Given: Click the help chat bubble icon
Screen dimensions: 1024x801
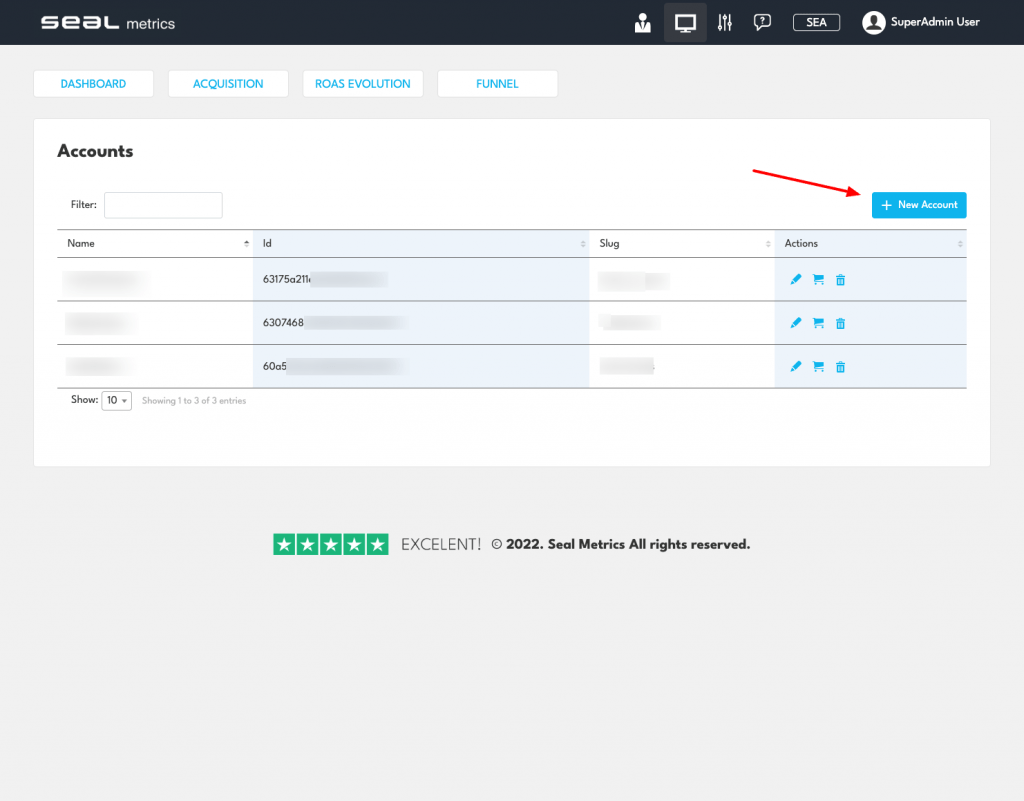Looking at the screenshot, I should coord(762,22).
